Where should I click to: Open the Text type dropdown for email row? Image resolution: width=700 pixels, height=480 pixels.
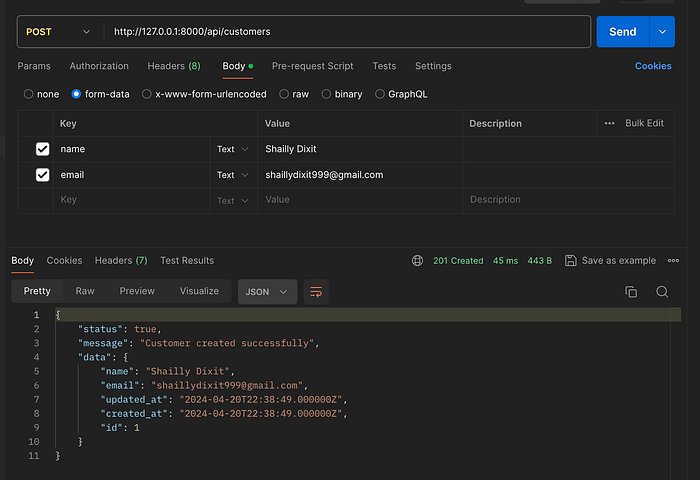[233, 175]
